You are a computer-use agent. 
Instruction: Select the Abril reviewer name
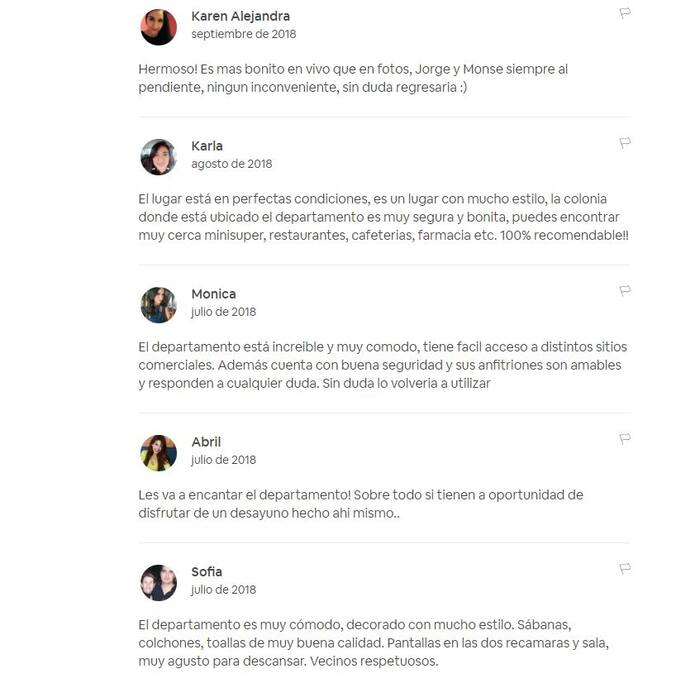[x=206, y=442]
